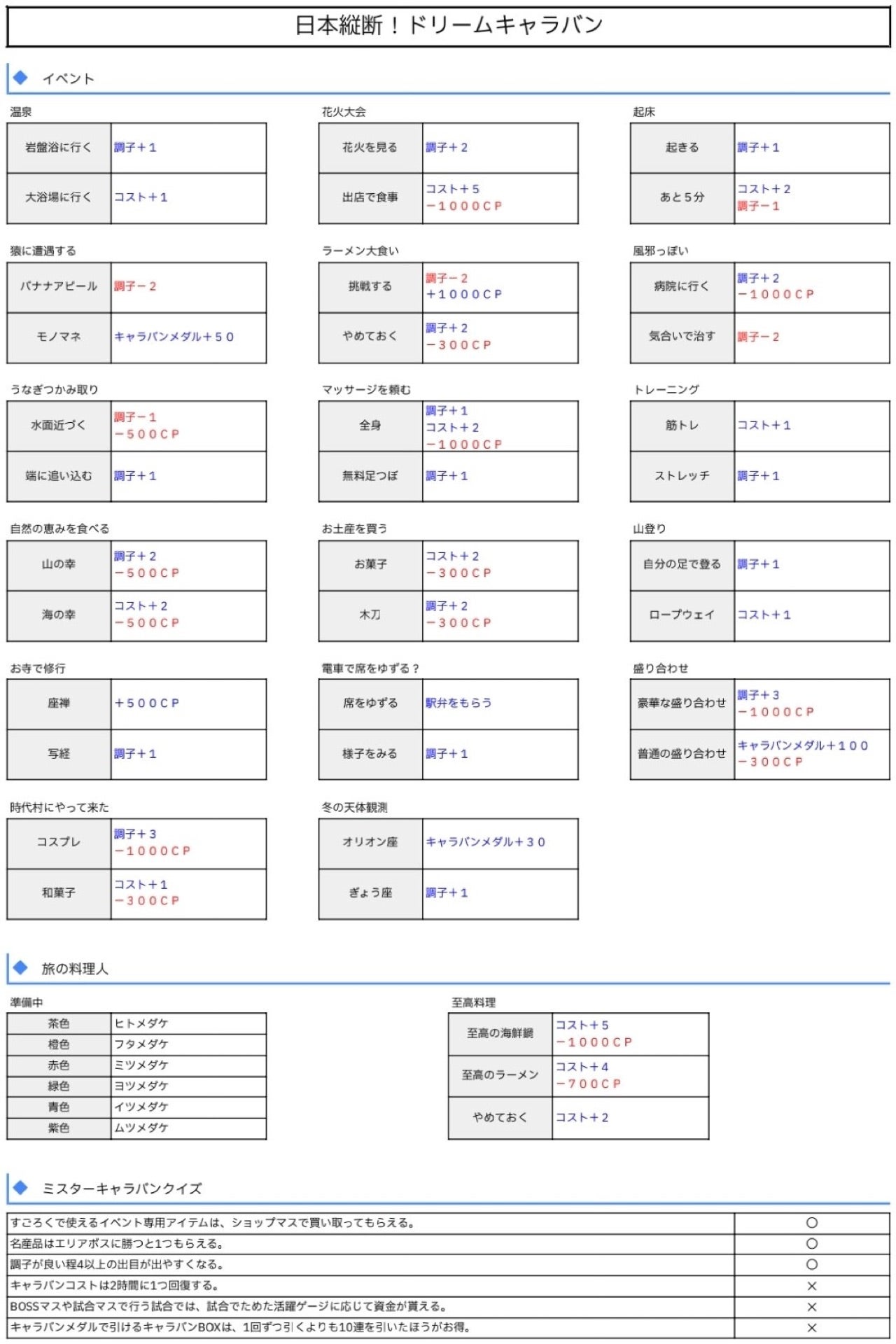Select the イベント section heading

point(68,78)
